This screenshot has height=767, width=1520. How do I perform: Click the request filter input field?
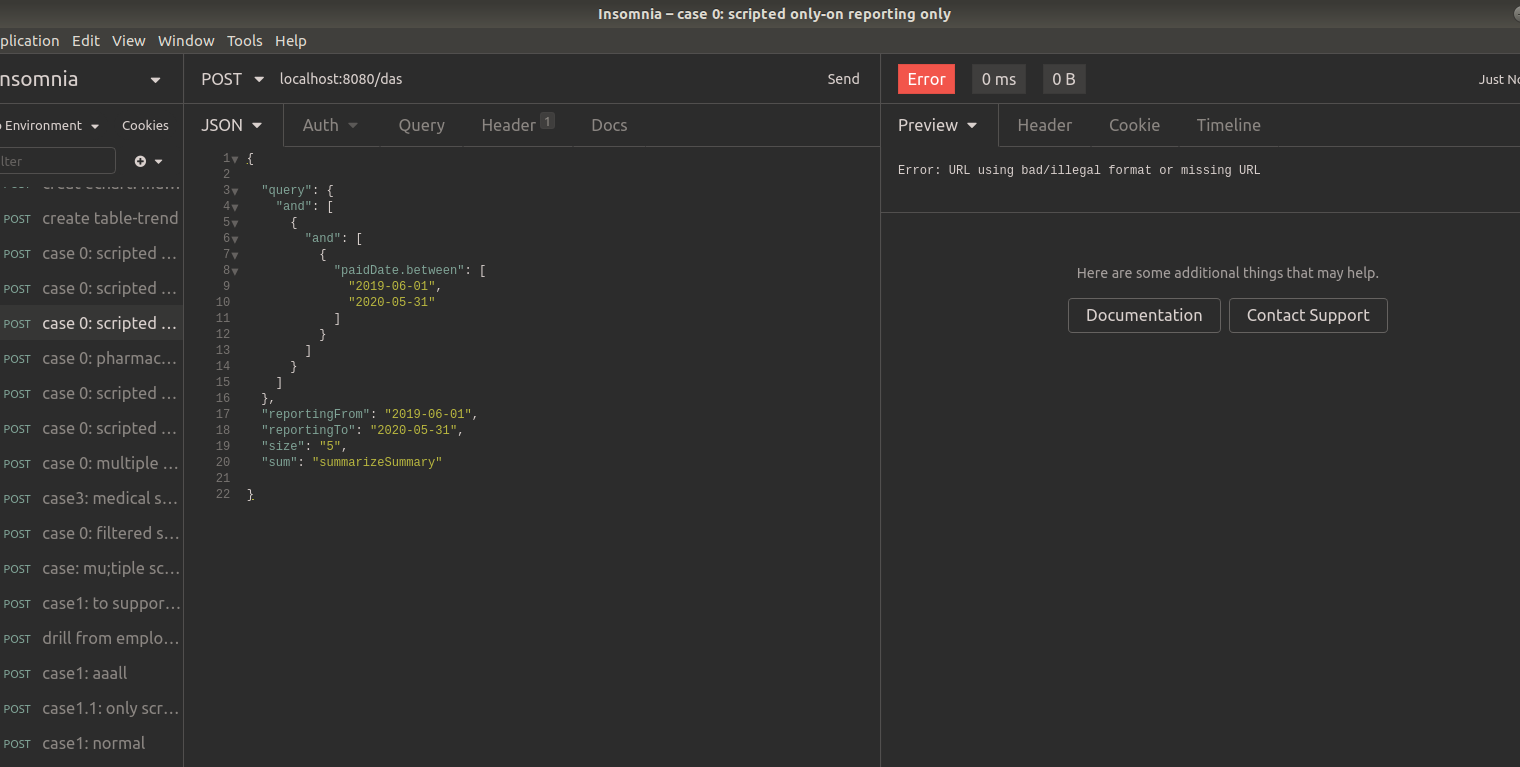[x=57, y=160]
